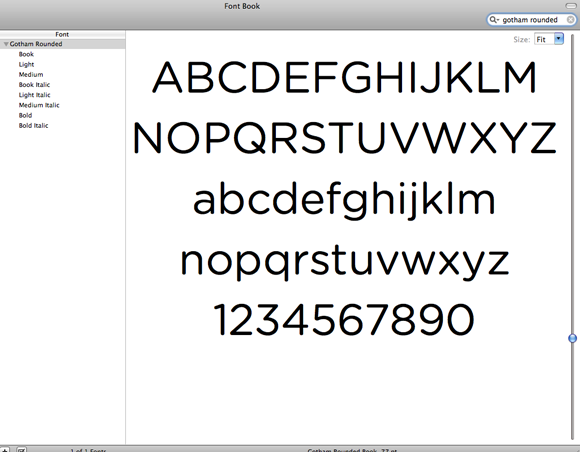Screen dimensions: 580x452
Task: Click the Font column header
Action: (x=63, y=34)
